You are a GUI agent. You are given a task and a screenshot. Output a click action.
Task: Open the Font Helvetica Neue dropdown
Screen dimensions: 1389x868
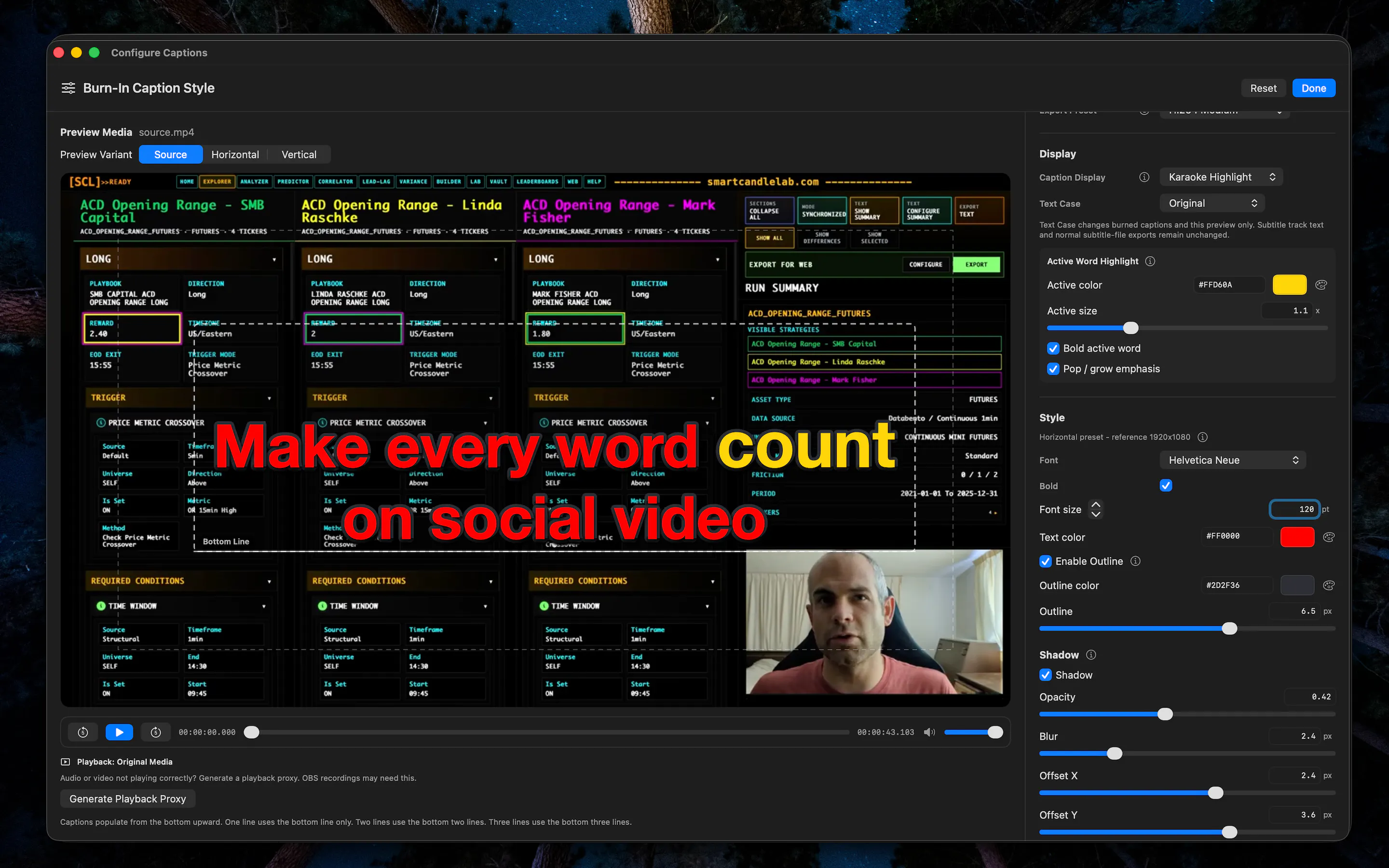(1233, 460)
